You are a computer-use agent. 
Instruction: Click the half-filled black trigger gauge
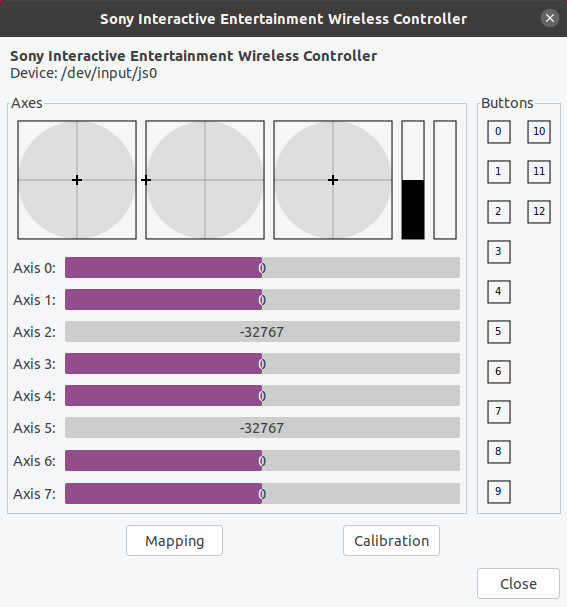click(413, 180)
